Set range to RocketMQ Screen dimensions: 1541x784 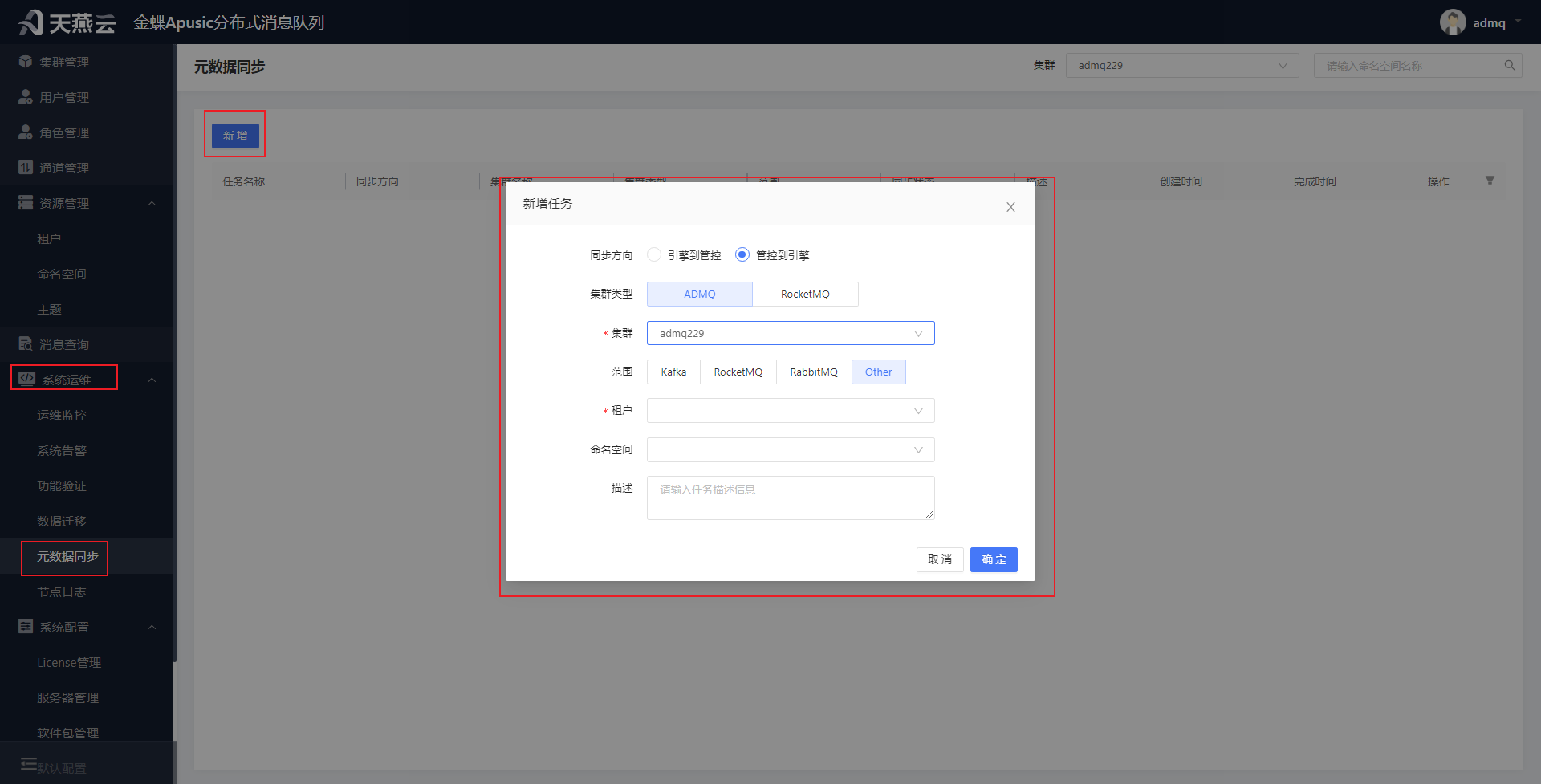pos(738,372)
